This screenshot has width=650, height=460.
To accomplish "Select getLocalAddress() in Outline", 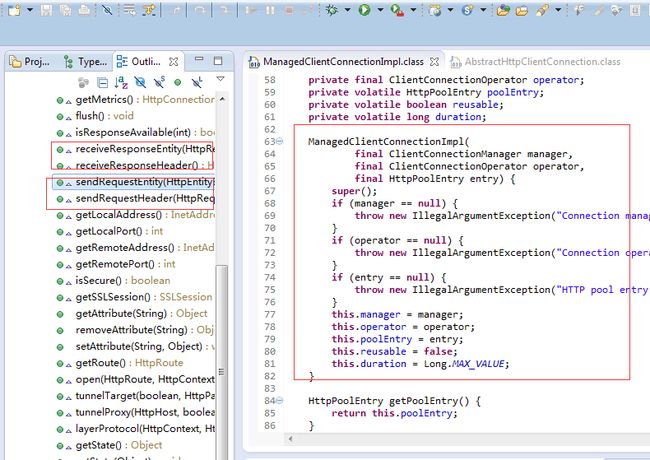I will click(136, 215).
